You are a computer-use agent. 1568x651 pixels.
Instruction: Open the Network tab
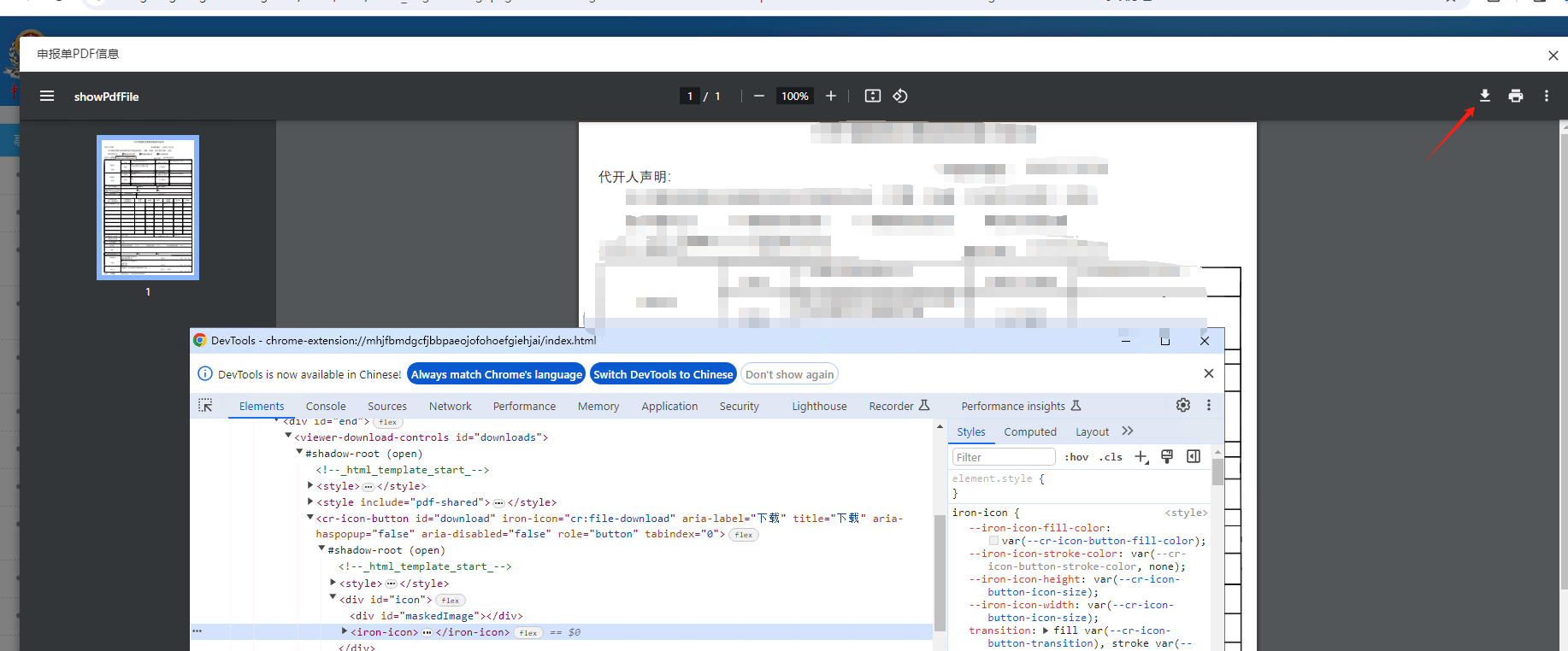point(451,406)
